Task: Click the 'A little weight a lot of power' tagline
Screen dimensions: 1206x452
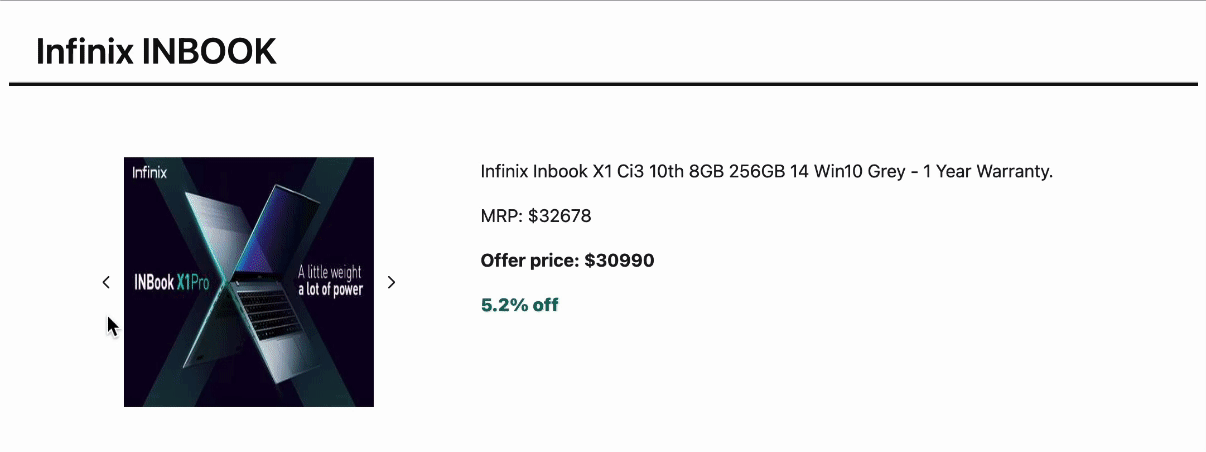Action: (x=330, y=281)
